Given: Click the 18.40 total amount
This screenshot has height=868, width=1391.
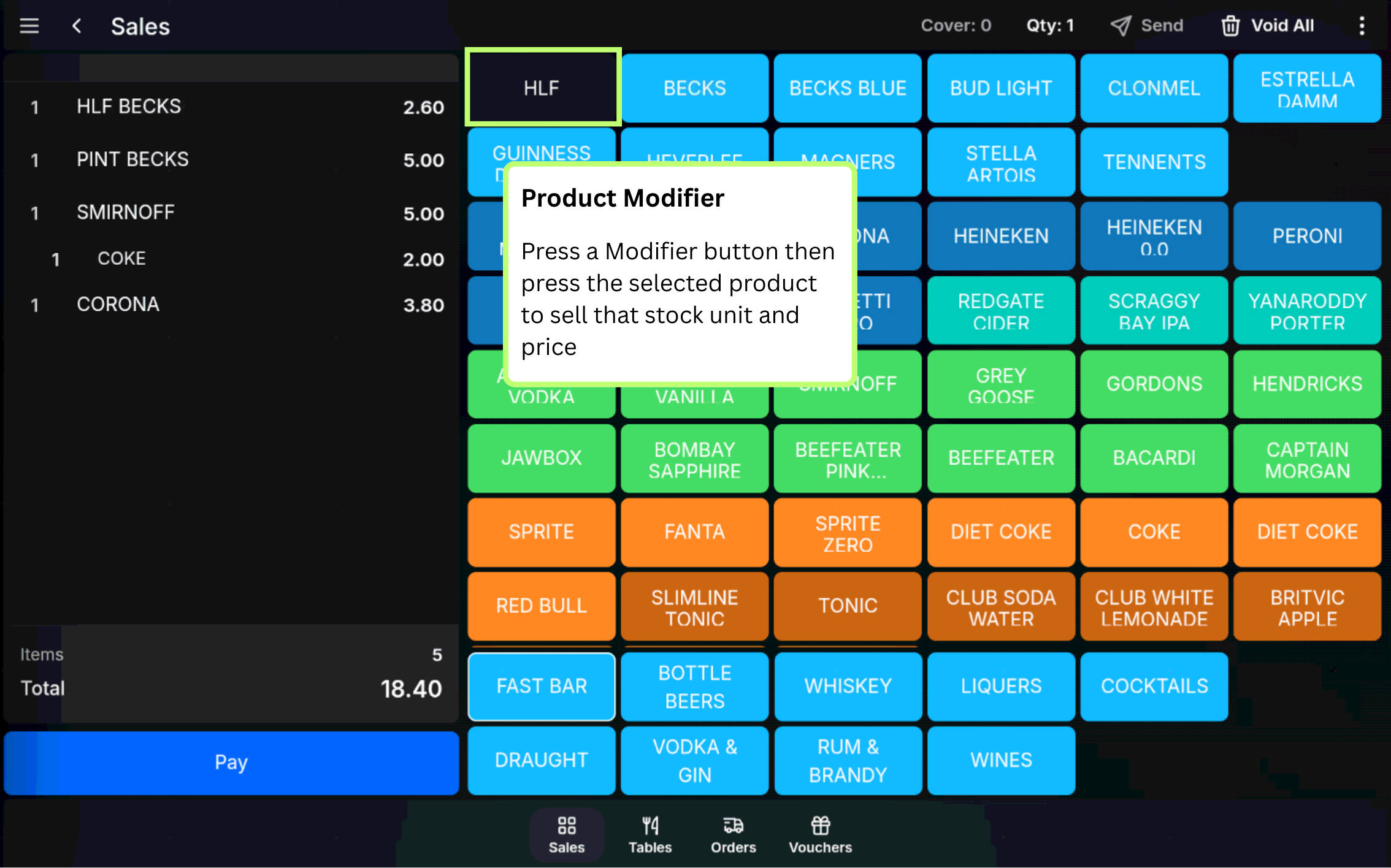Looking at the screenshot, I should click(411, 689).
